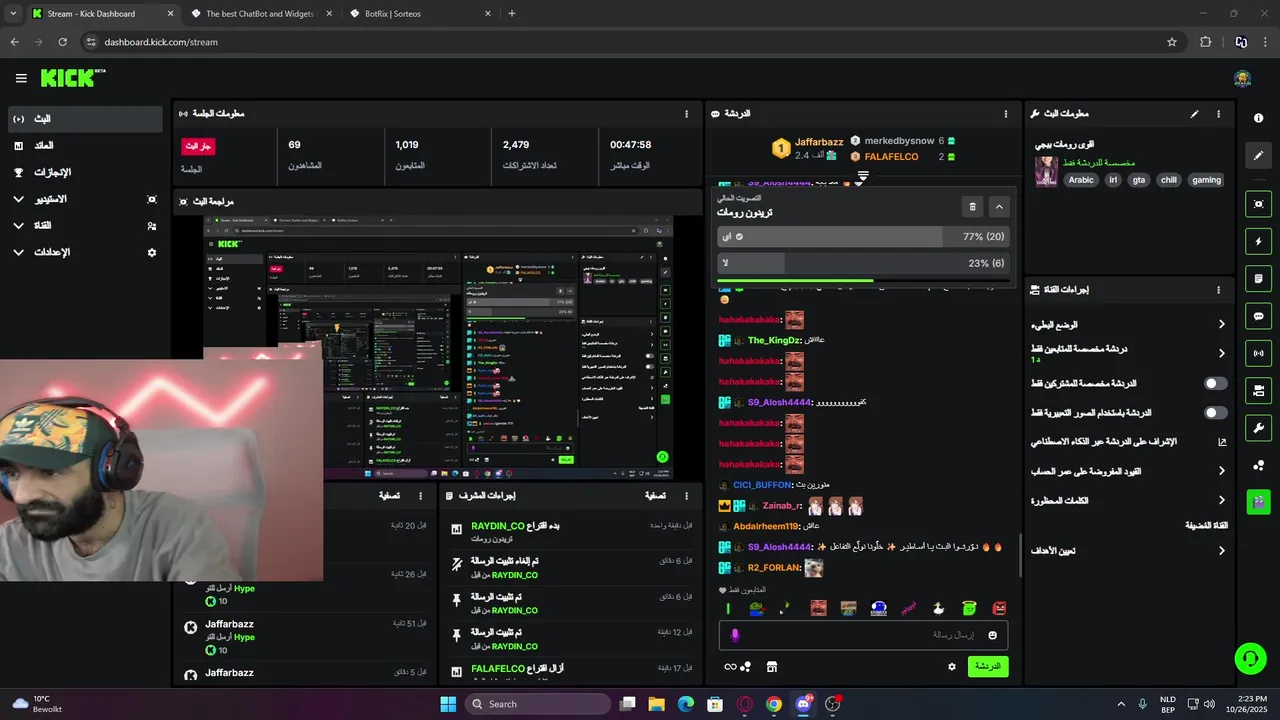The image size is (1280, 720).
Task: Expand the account age restrictions row chevron
Action: coord(1221,470)
